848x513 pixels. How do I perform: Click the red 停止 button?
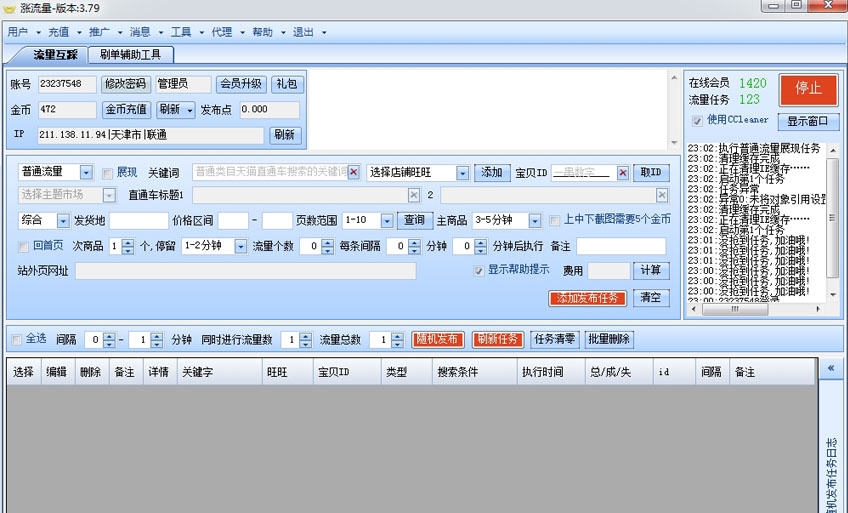click(808, 89)
